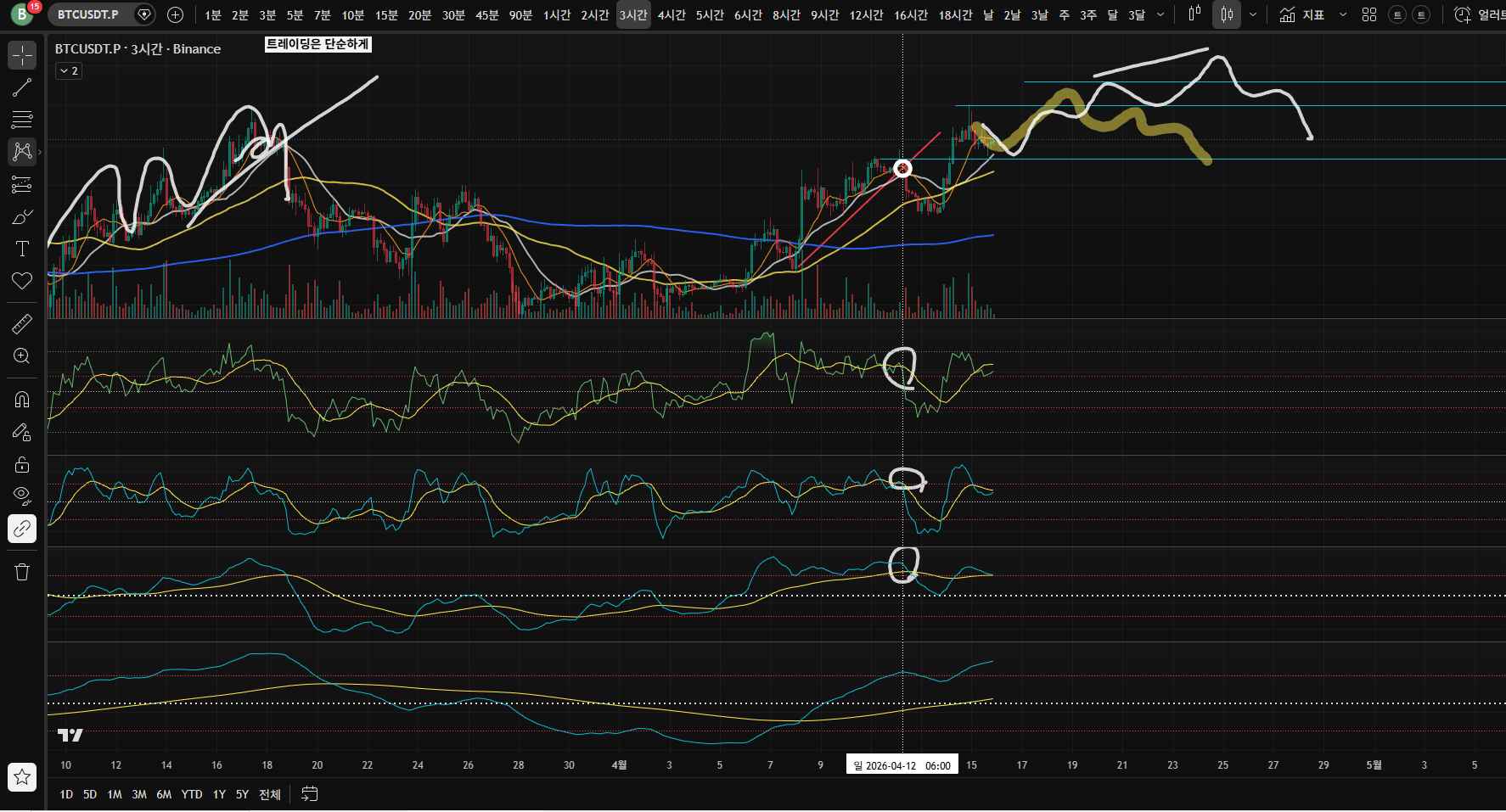Select the text annotation tool
The height and width of the screenshot is (812, 1506).
22,249
